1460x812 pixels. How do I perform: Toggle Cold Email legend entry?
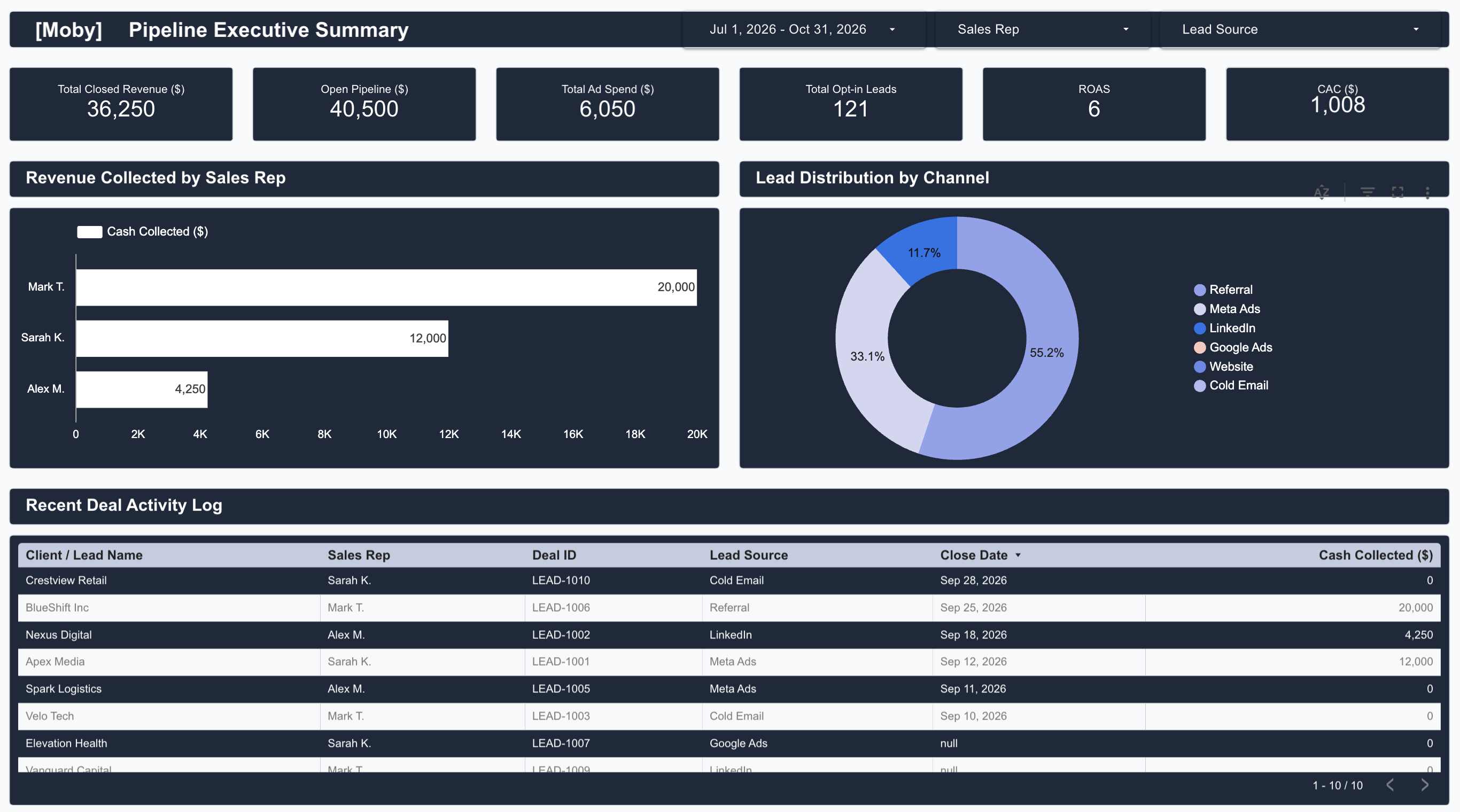[1231, 385]
